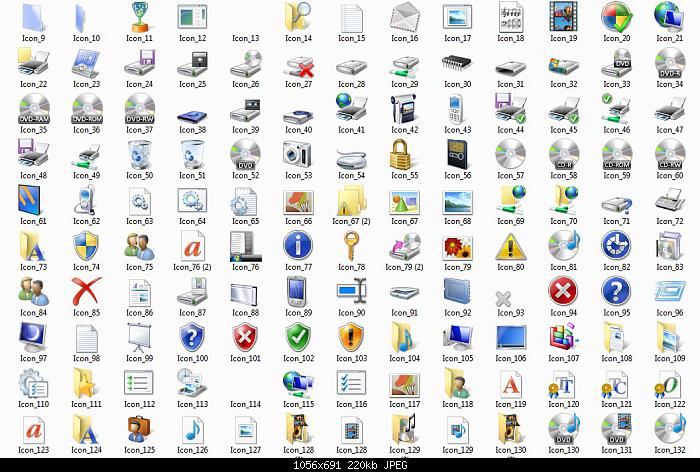Click the DVD-RW disc icon Icon_37

(140, 109)
